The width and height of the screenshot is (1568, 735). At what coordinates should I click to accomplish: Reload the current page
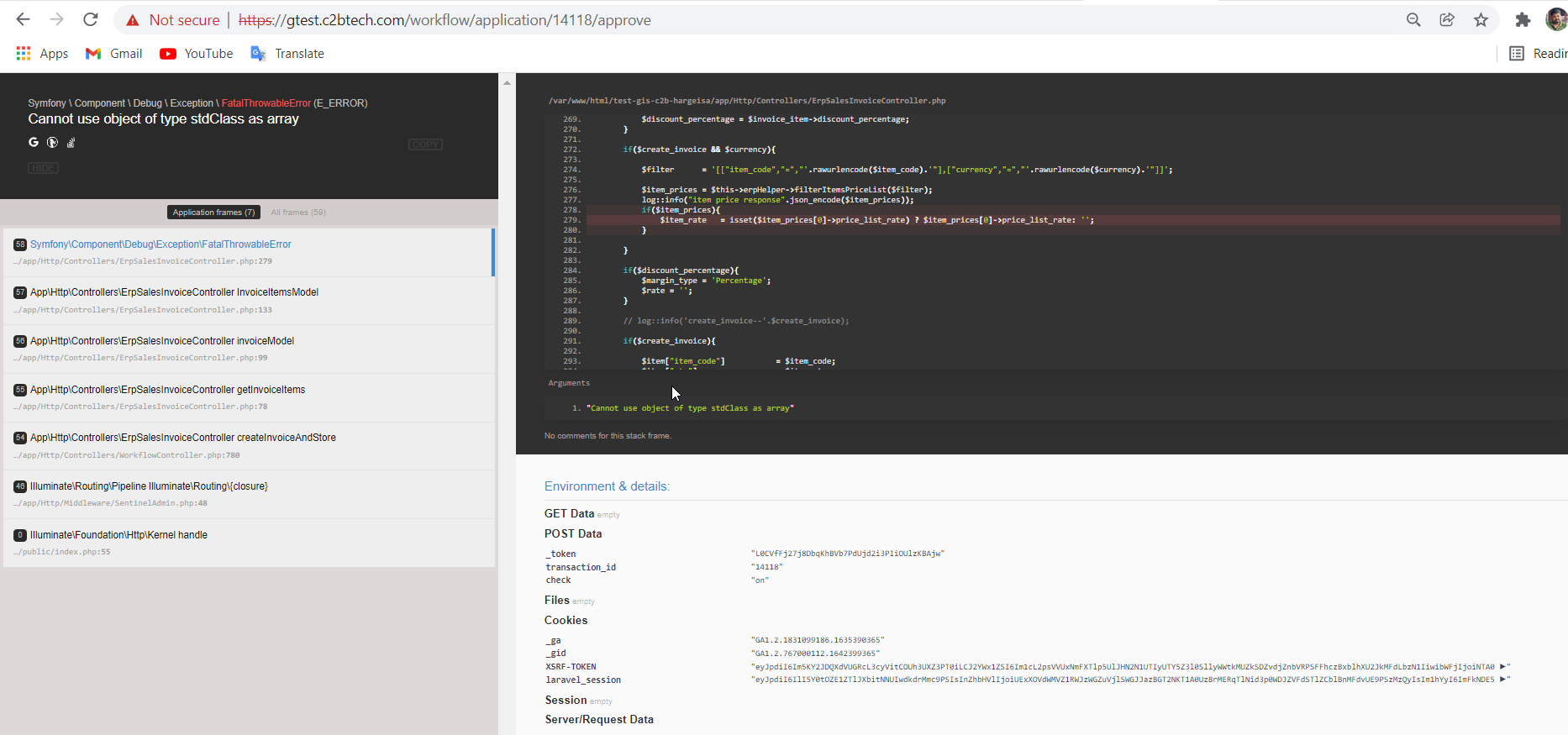(x=91, y=19)
